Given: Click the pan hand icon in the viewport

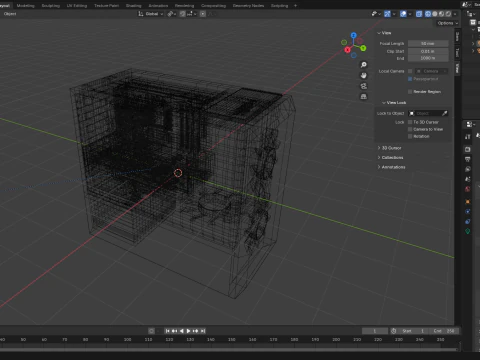Looking at the screenshot, I should (x=364, y=75).
